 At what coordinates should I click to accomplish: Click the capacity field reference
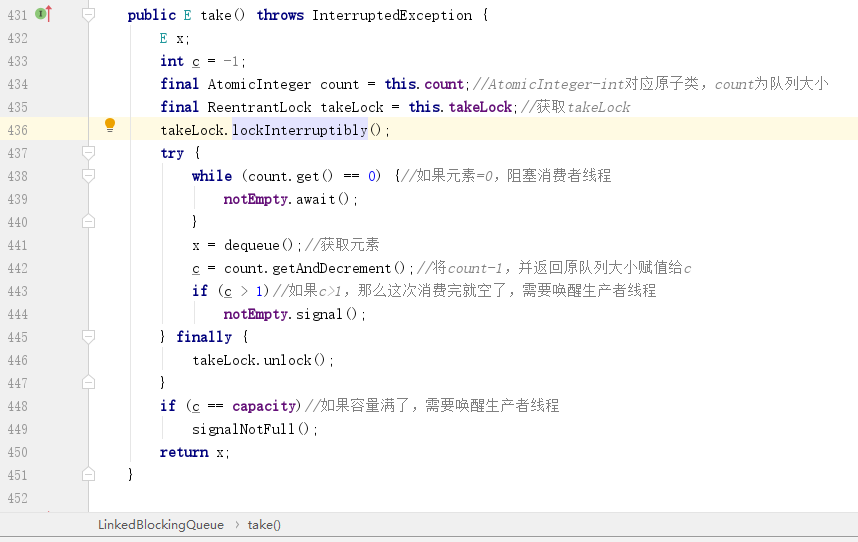264,406
